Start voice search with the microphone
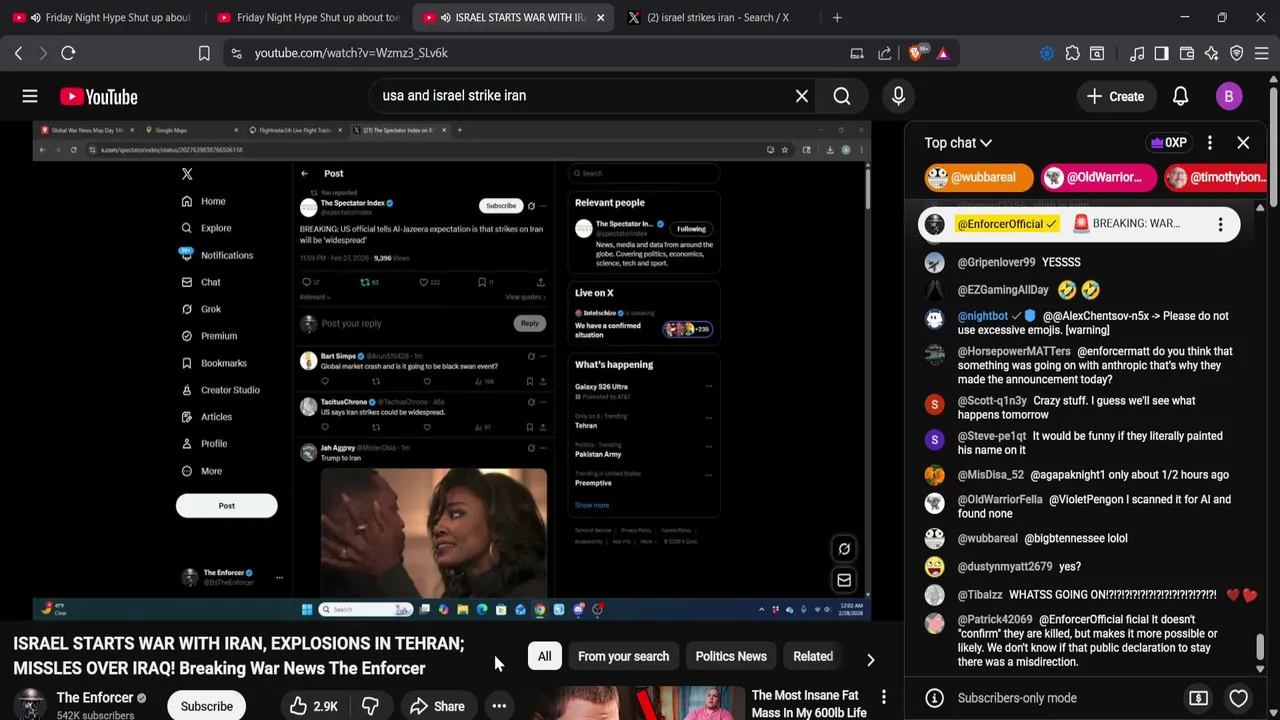 (x=898, y=96)
